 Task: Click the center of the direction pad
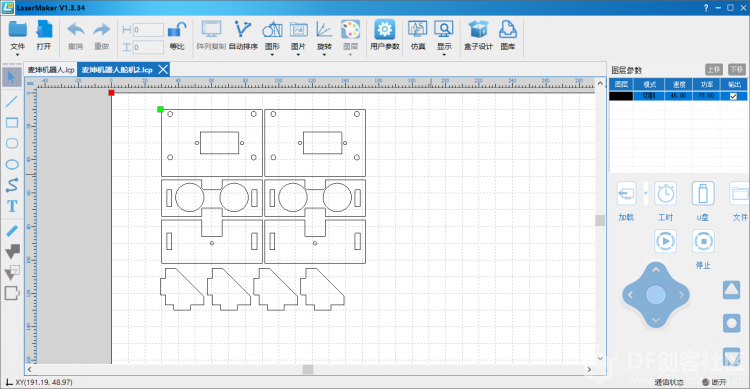656,295
